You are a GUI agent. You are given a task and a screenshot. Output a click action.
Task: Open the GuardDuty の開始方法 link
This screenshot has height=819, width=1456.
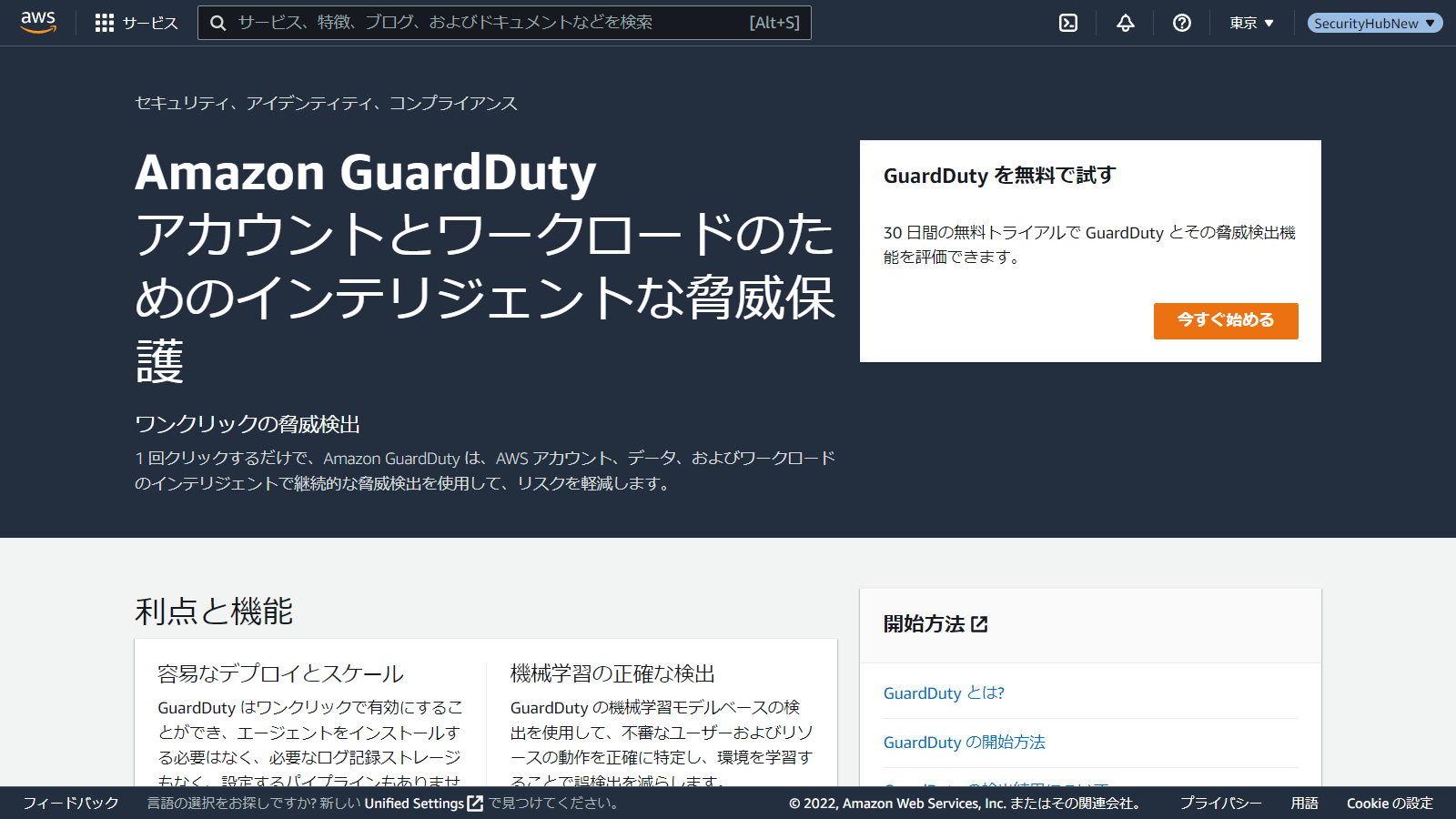click(964, 743)
